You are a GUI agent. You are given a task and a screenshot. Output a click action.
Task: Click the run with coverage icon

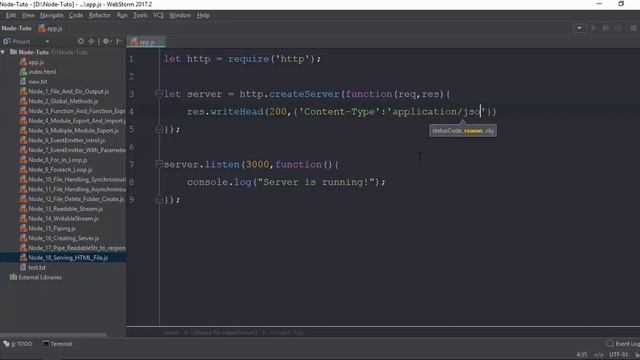(618, 28)
